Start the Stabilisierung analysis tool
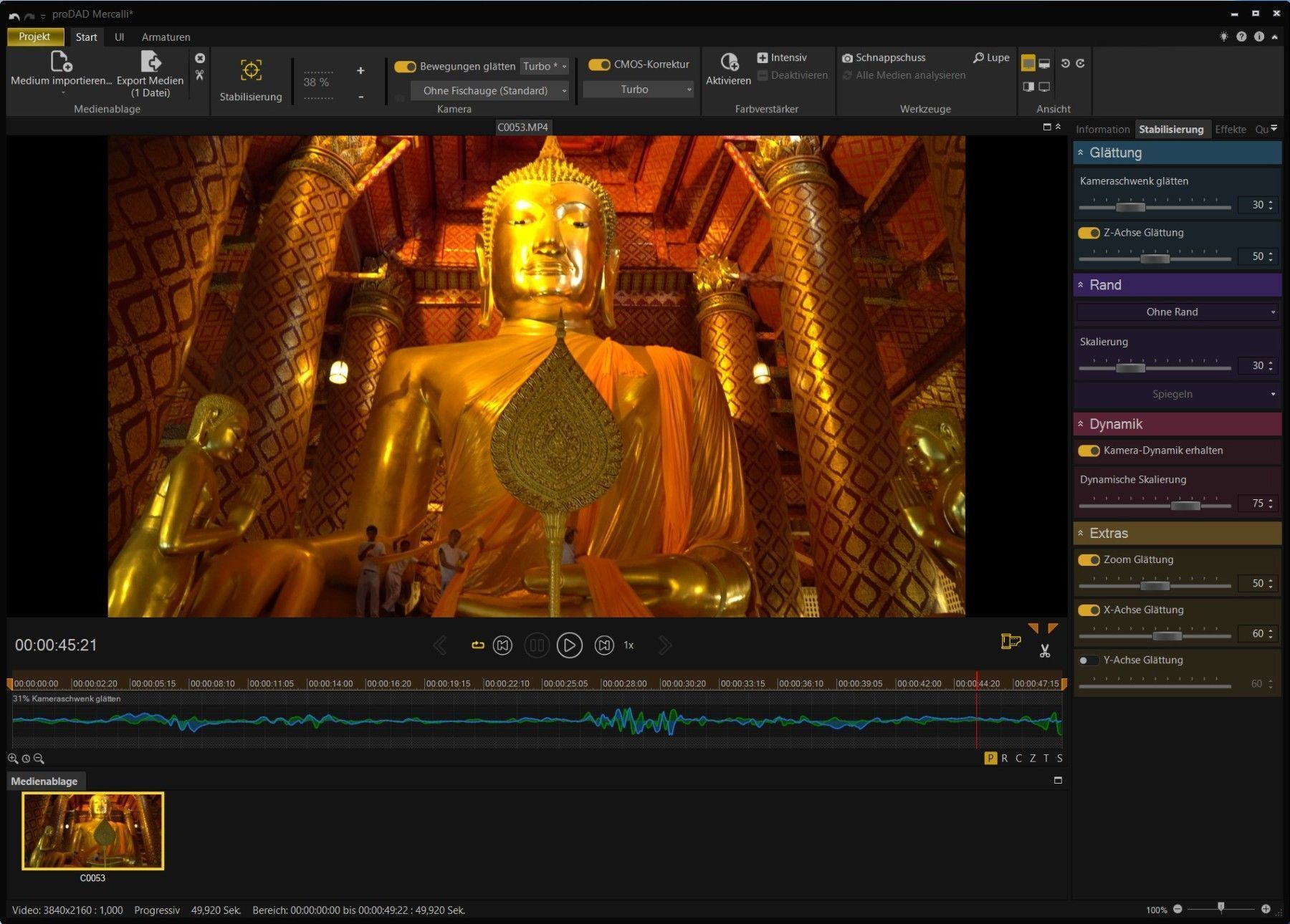 coord(251,71)
